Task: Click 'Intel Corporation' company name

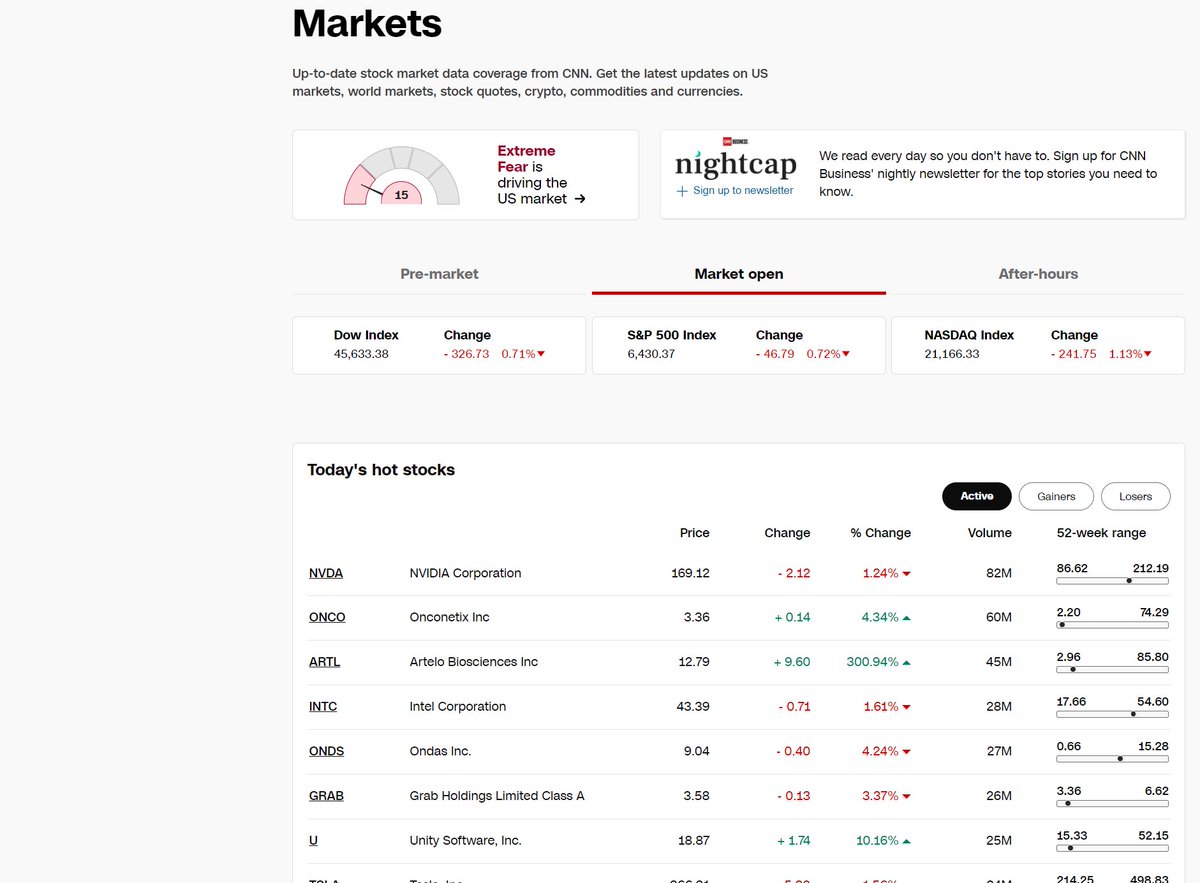Action: click(458, 706)
